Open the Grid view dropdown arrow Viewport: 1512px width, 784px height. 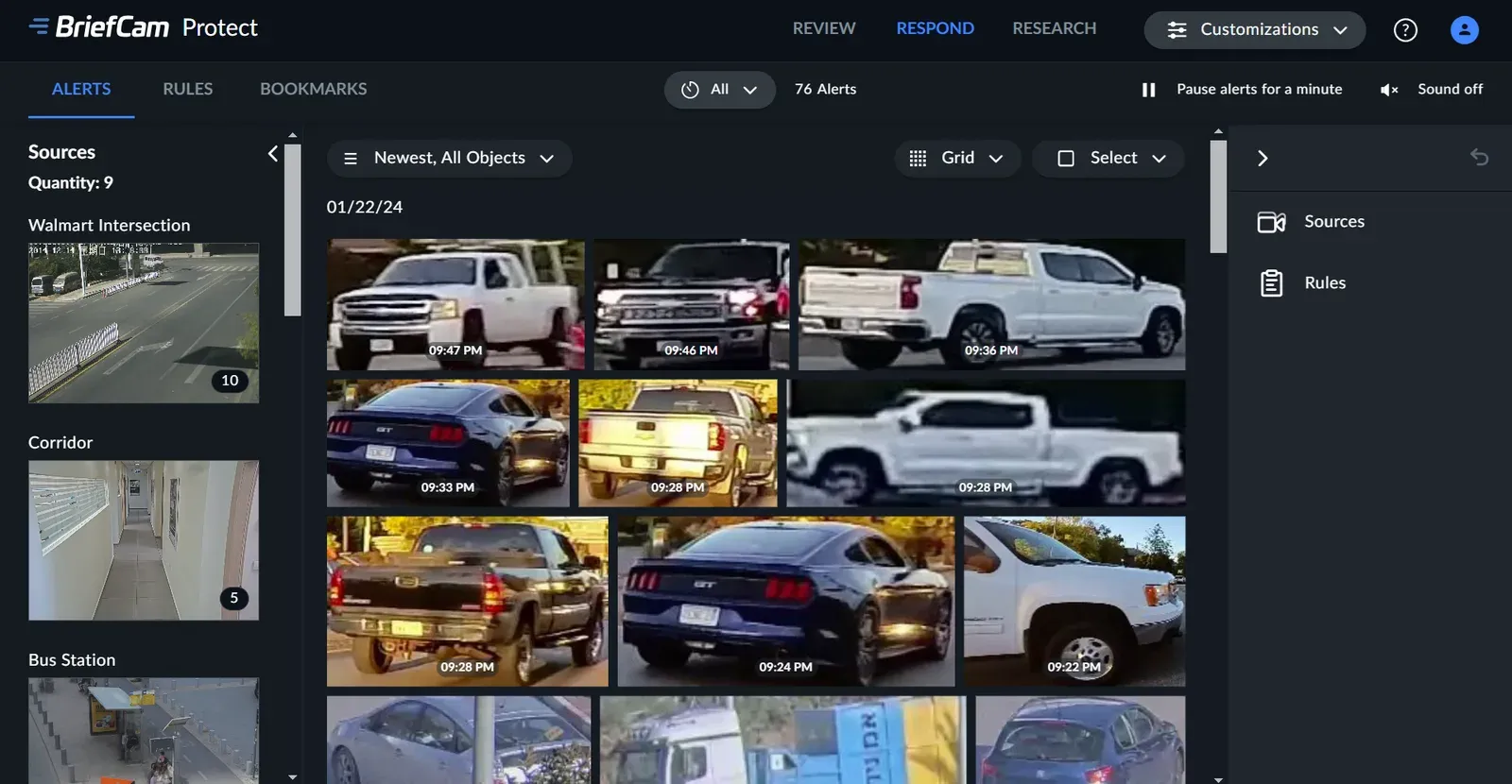(x=995, y=159)
